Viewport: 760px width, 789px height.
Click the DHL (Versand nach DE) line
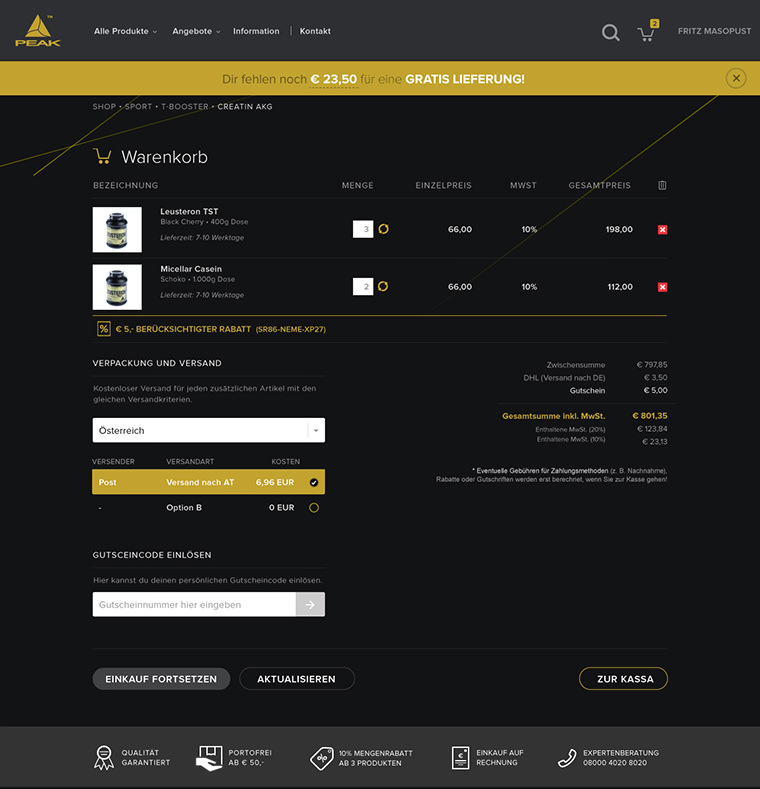pyautogui.click(x=595, y=377)
